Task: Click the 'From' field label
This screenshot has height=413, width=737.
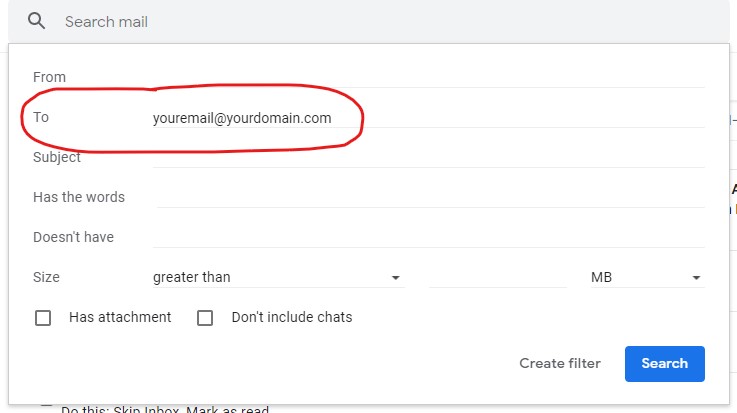Action: (49, 77)
